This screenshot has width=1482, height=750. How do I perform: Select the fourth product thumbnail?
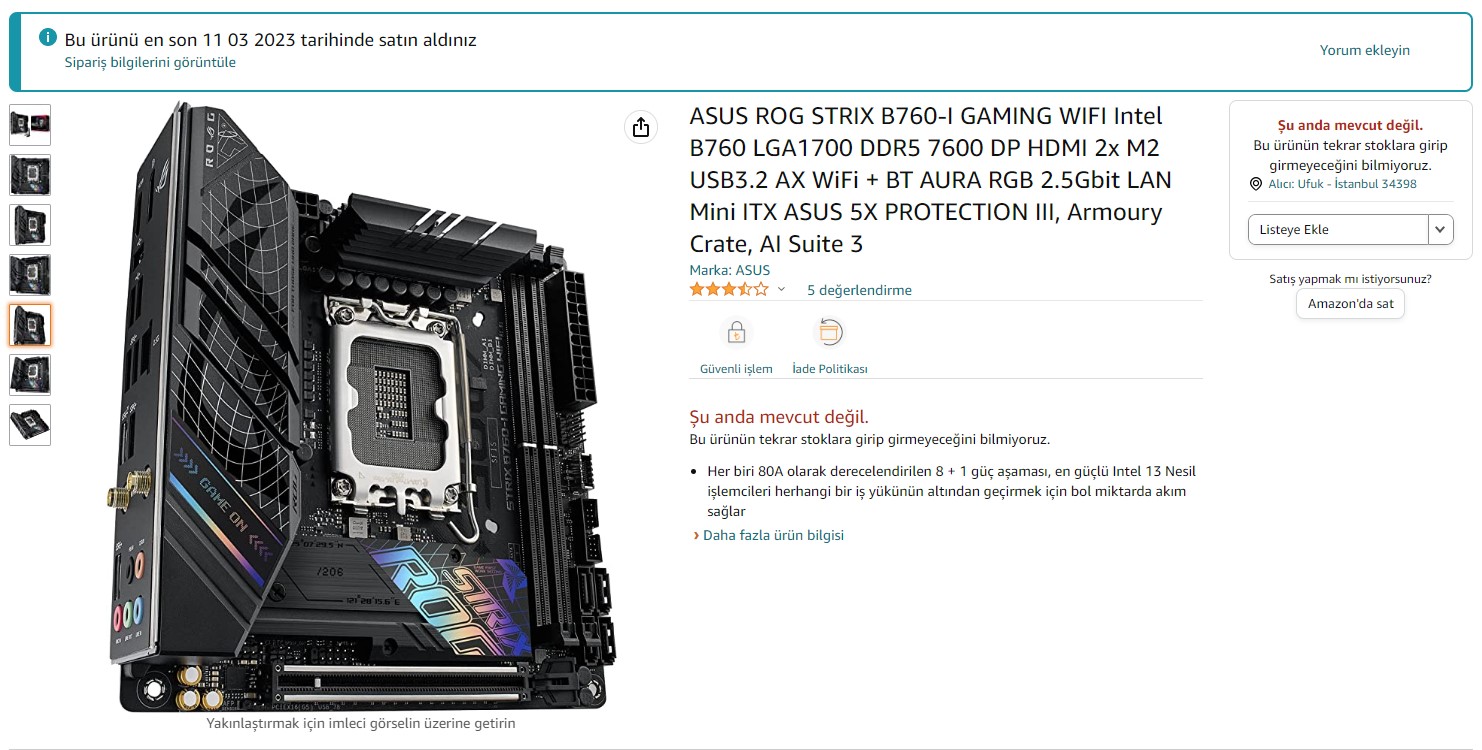[x=30, y=275]
